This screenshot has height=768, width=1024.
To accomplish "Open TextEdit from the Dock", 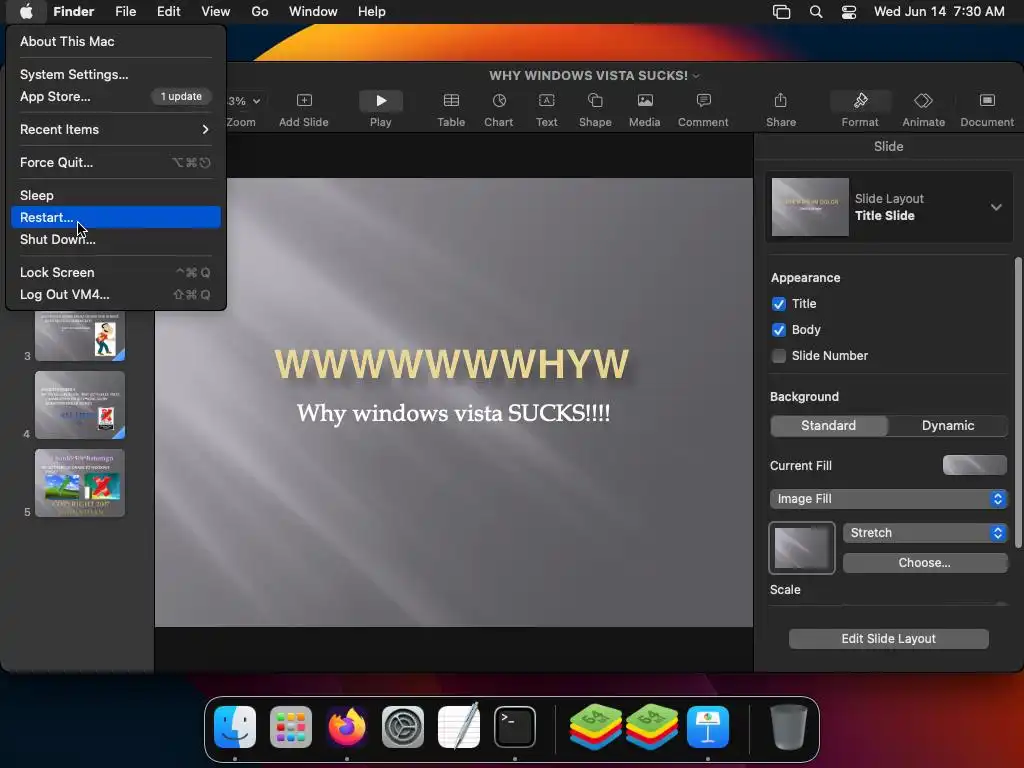I will [x=458, y=727].
